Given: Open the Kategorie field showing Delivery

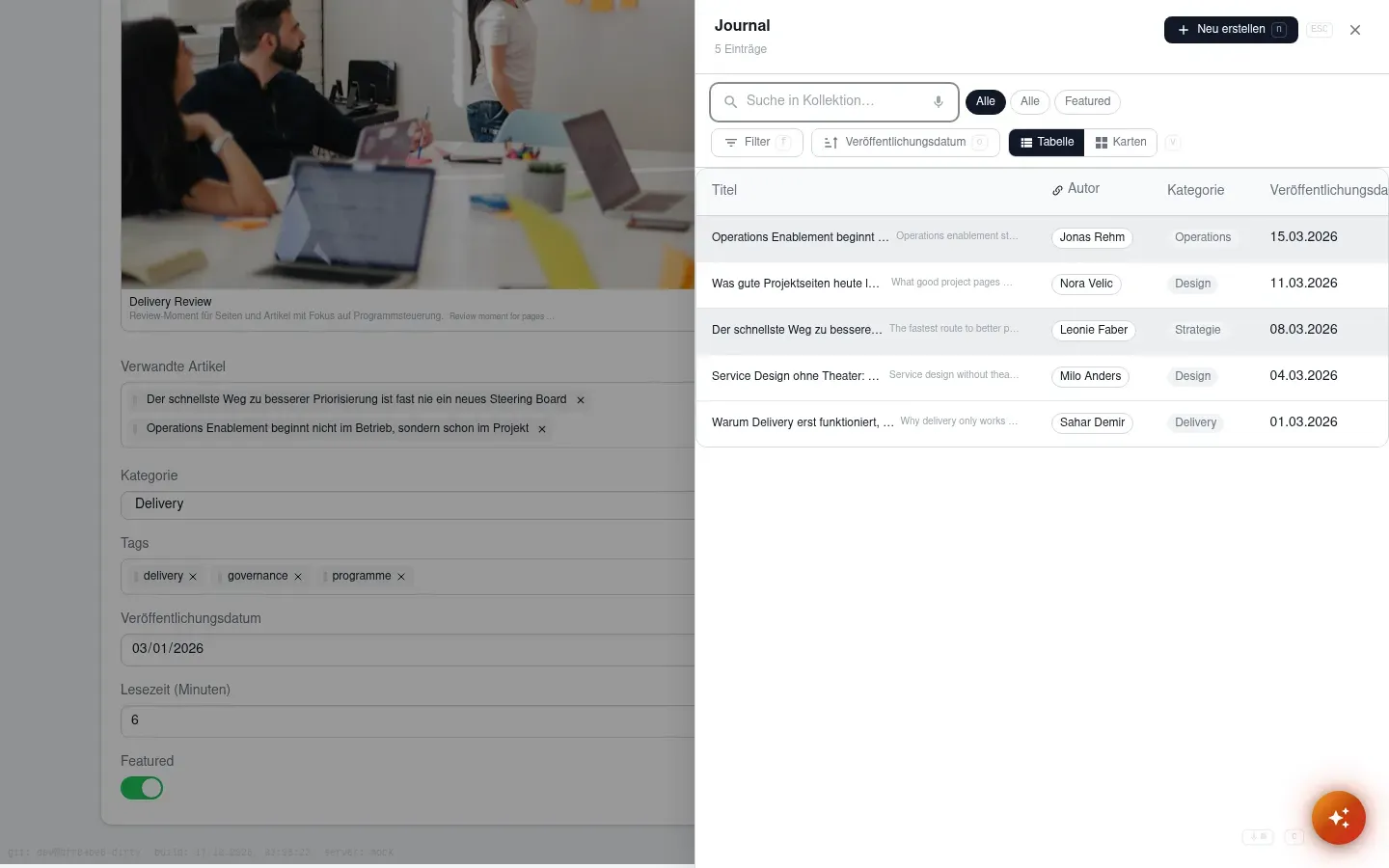Looking at the screenshot, I should (x=407, y=504).
